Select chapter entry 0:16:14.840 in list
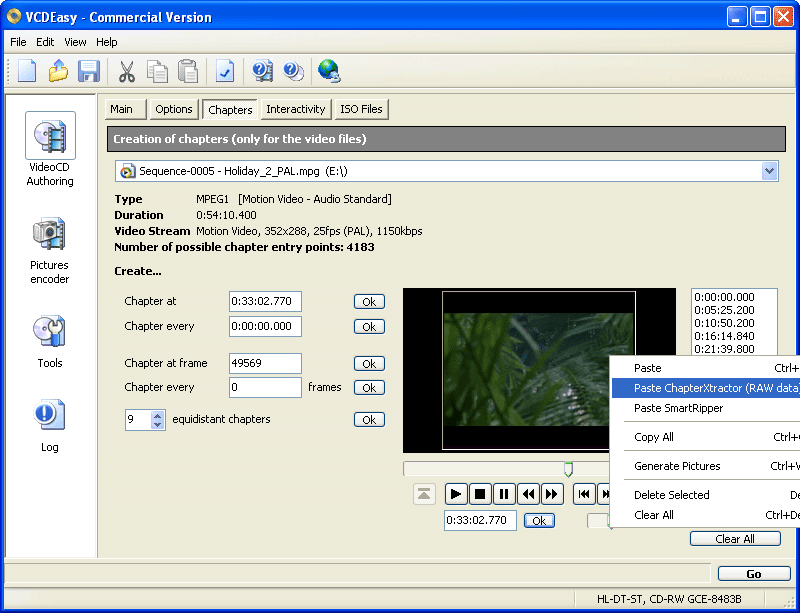Screen dimensions: 800x613 pos(724,336)
